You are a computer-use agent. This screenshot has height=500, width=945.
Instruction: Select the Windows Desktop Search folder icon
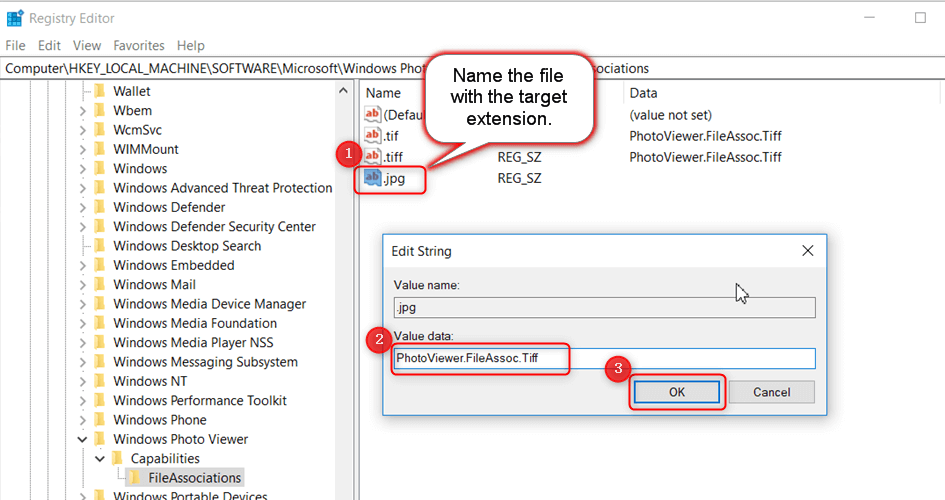coord(100,246)
